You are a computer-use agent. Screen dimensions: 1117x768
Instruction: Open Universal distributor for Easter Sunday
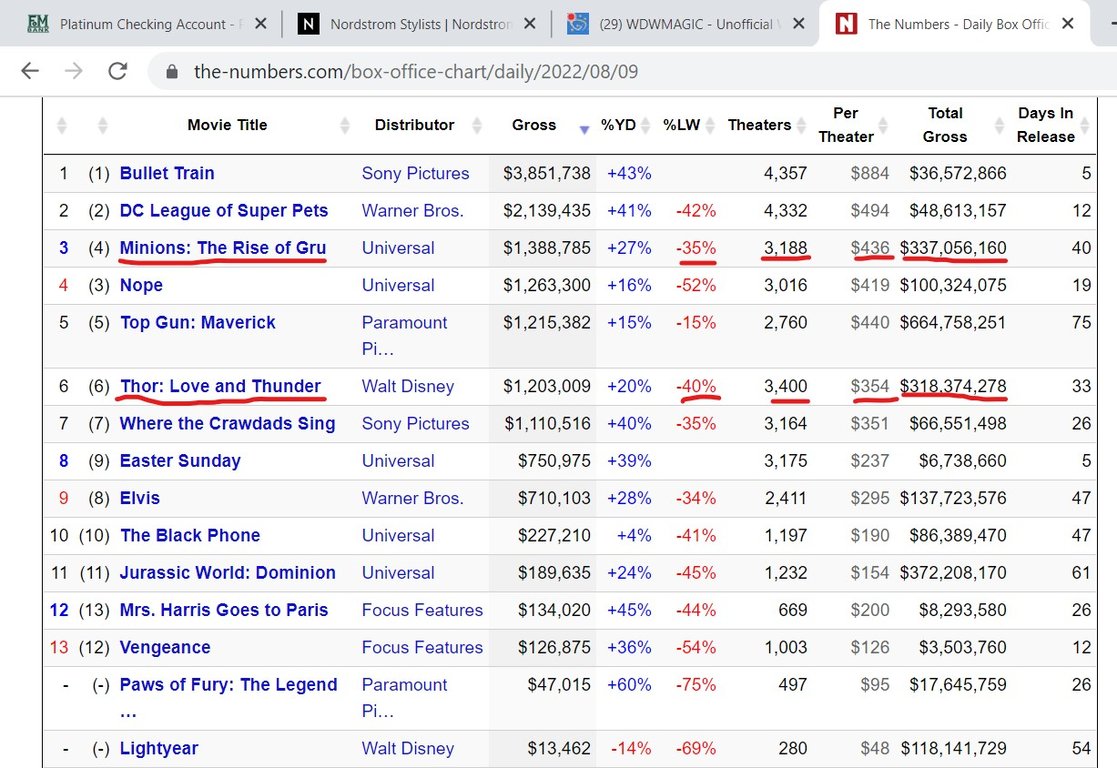[x=398, y=461]
